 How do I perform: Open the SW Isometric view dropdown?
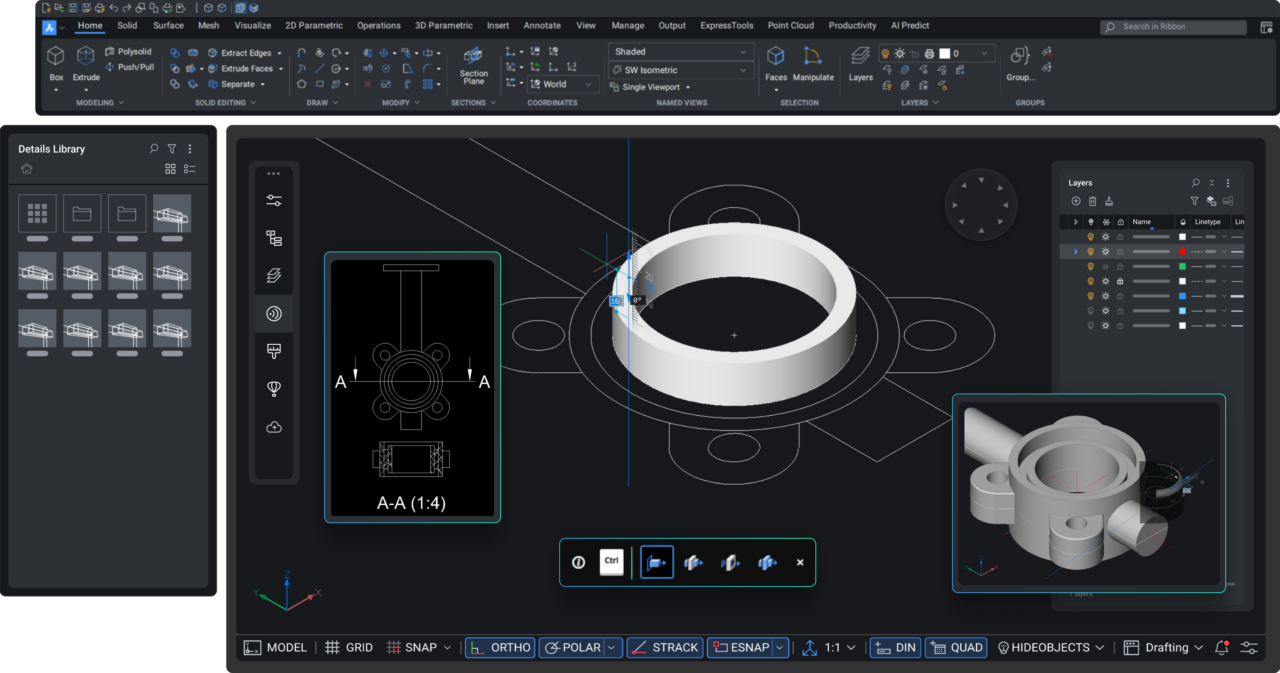point(681,70)
